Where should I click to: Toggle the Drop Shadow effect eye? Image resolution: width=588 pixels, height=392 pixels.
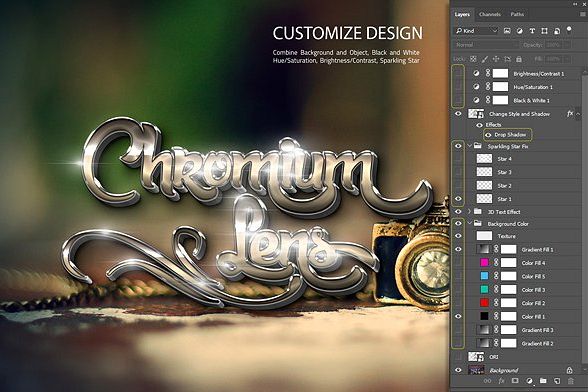tap(488, 135)
